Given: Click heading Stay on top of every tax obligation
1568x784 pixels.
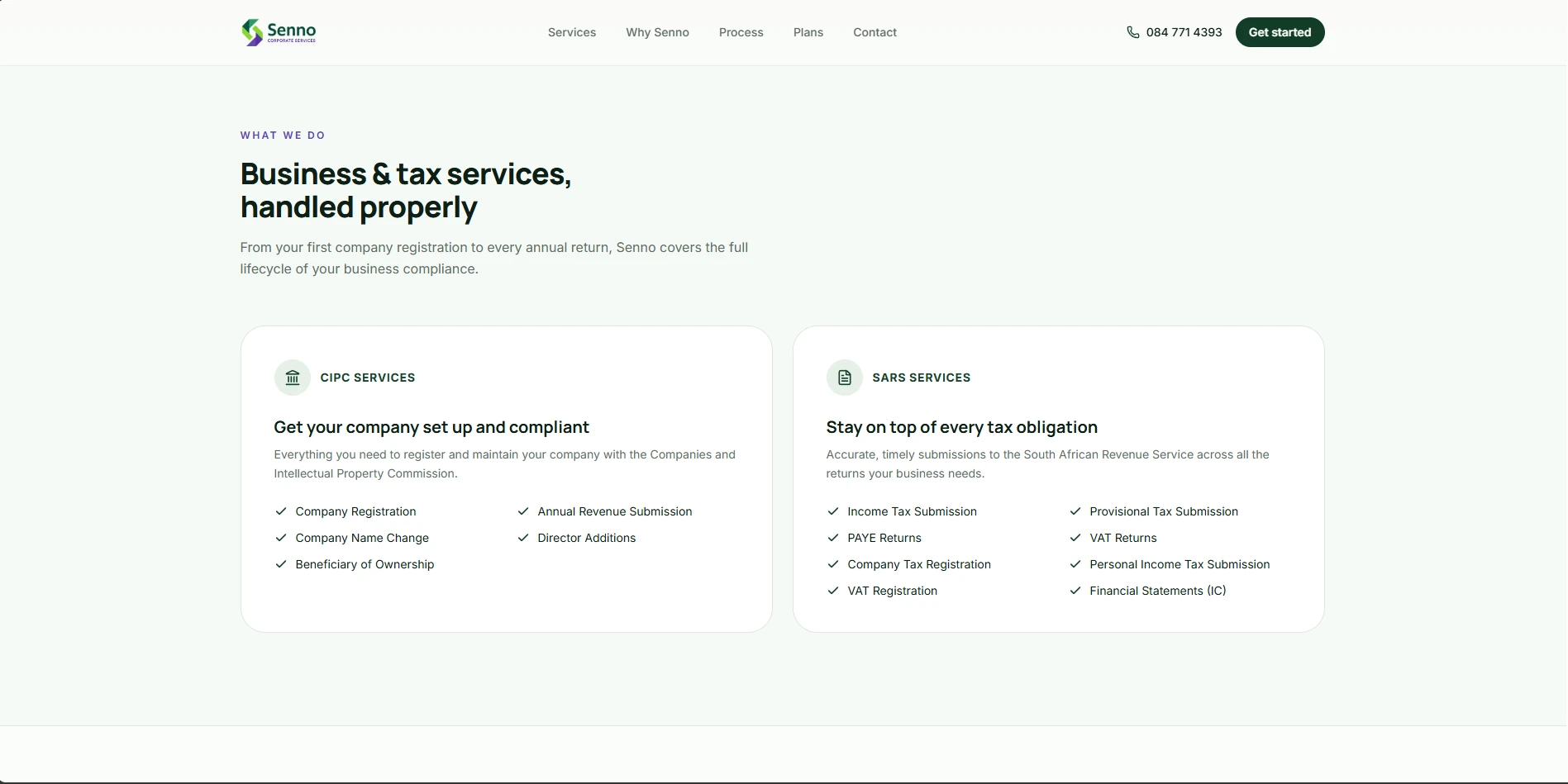Looking at the screenshot, I should (x=962, y=427).
